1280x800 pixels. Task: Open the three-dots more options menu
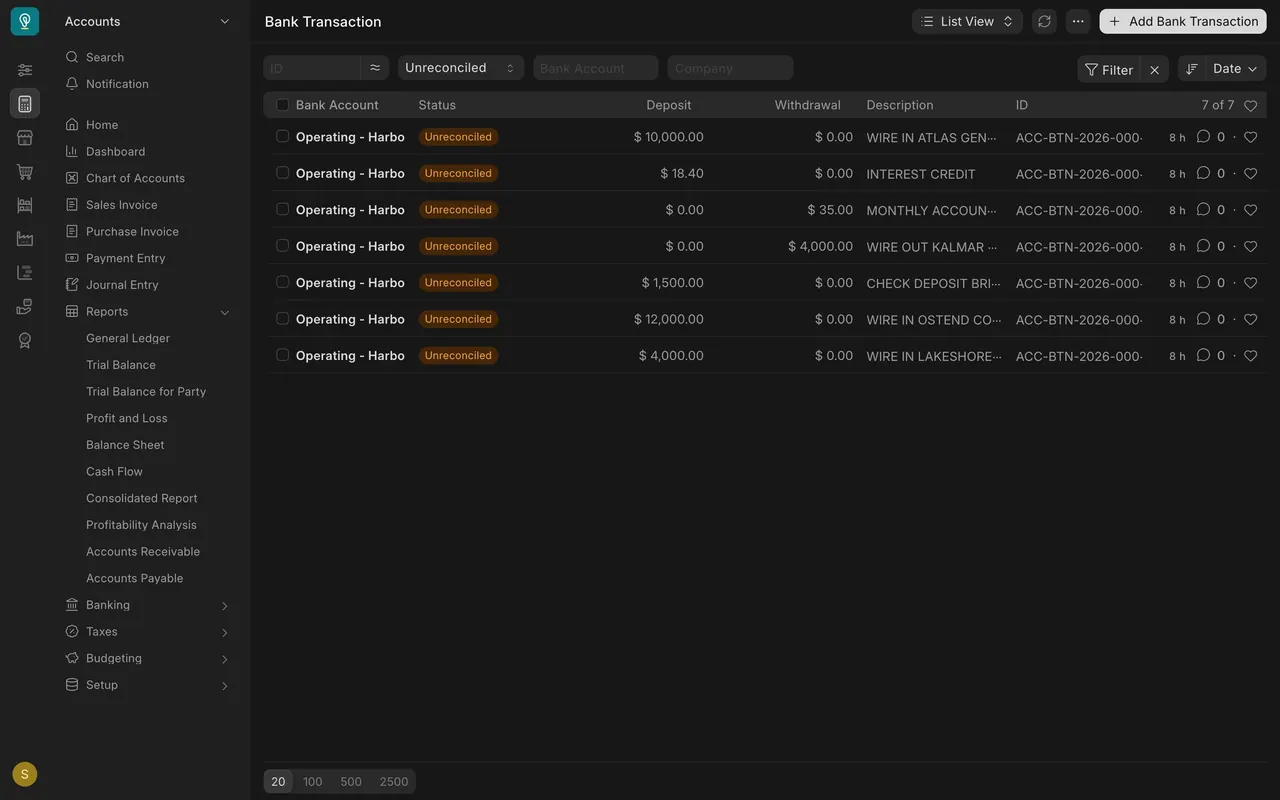coord(1078,21)
